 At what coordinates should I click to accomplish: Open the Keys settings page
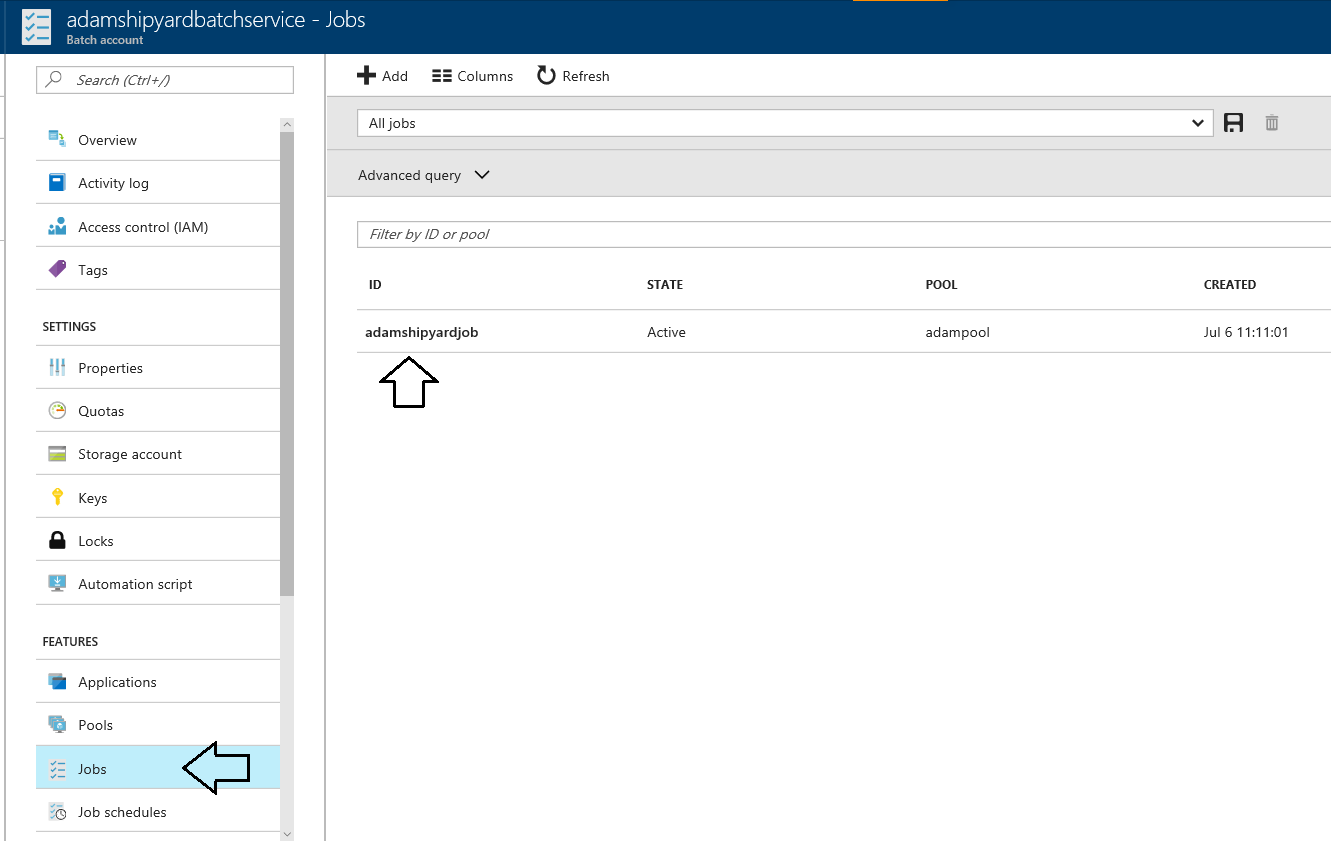[x=158, y=498]
